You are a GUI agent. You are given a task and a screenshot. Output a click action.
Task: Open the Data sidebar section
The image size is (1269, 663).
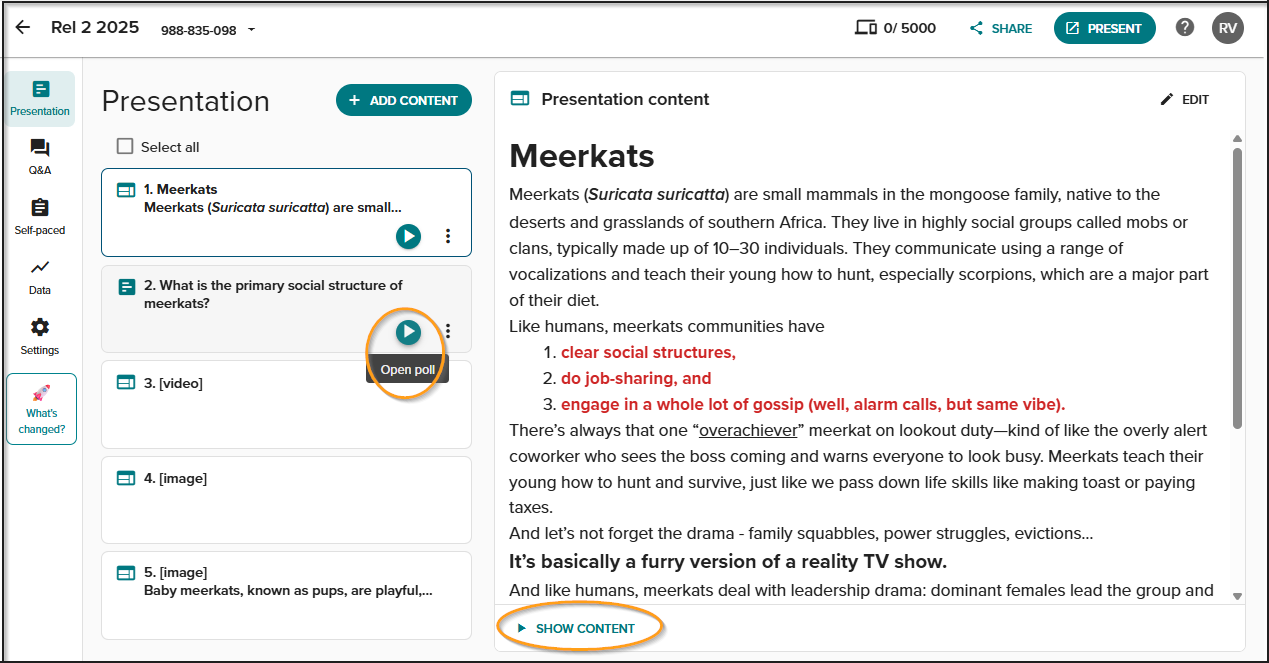point(40,277)
